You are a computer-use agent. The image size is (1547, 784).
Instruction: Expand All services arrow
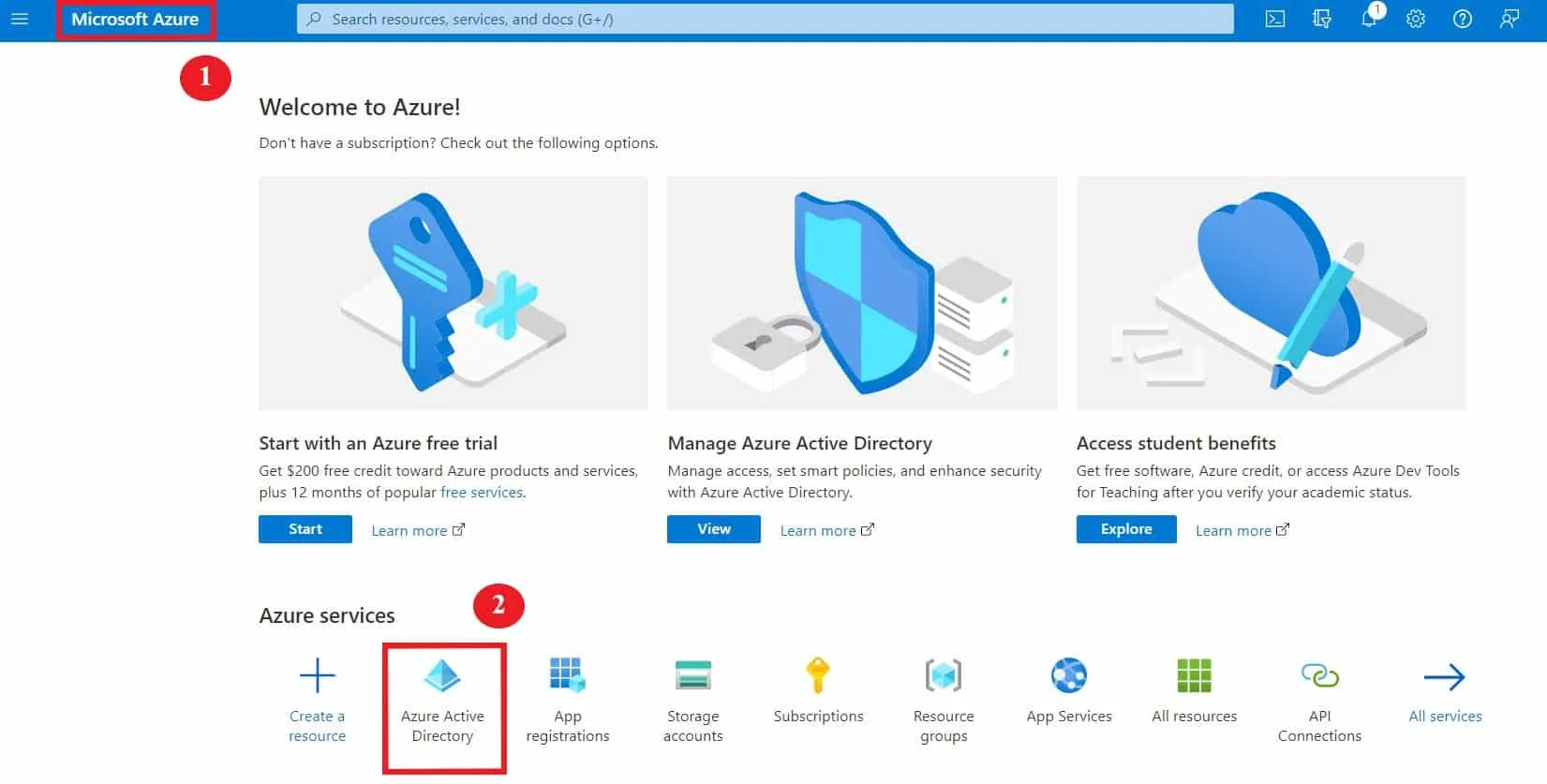(1444, 677)
